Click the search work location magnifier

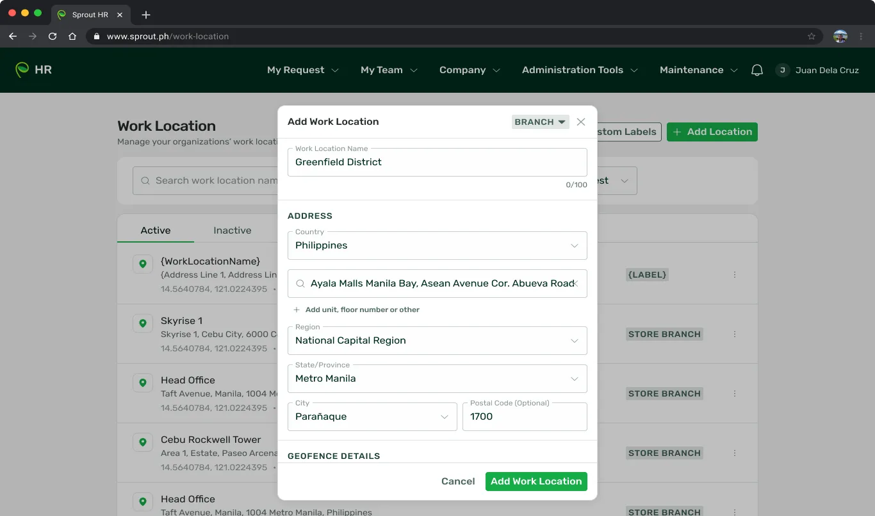(145, 181)
